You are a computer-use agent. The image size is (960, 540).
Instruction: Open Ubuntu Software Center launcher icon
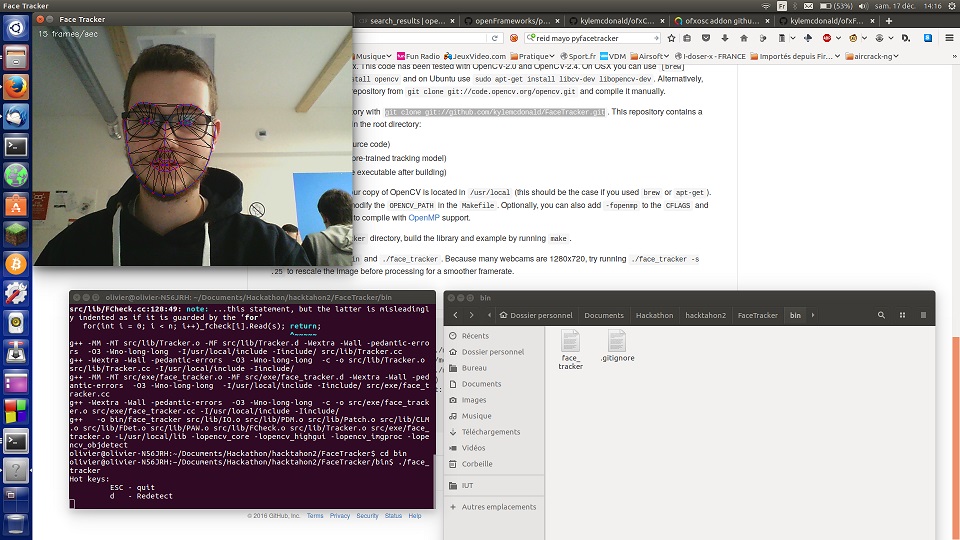[16, 206]
